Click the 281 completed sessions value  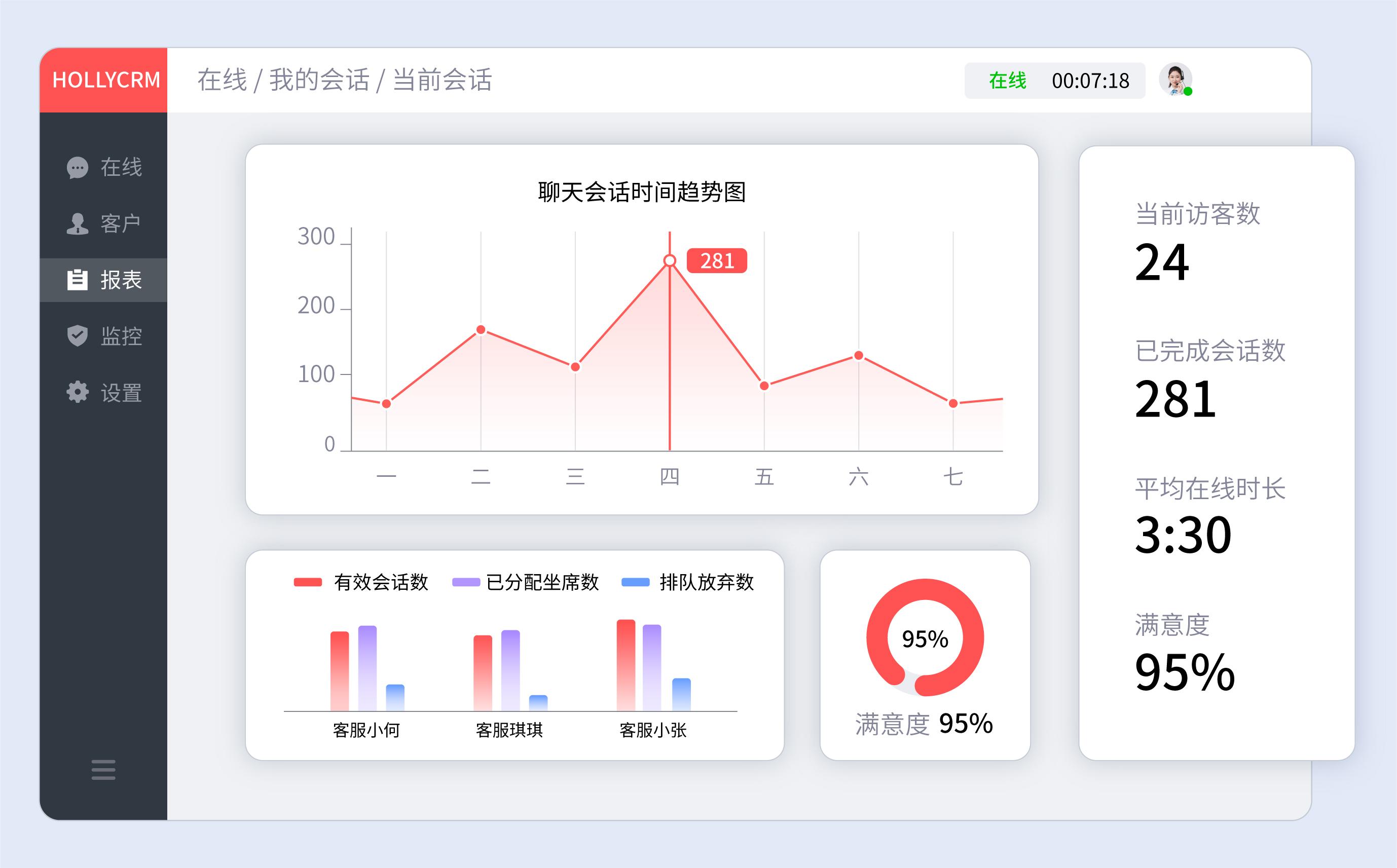(1175, 399)
